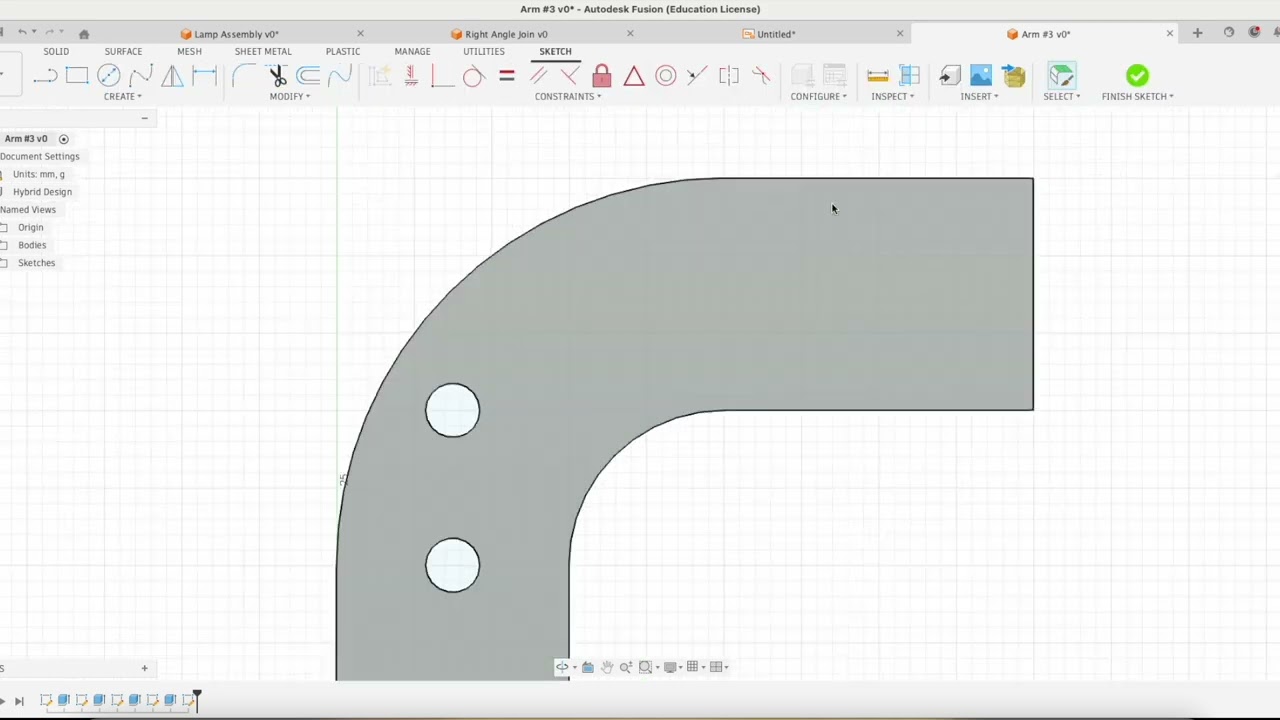Switch to the Lamp Assembly v0 document tab

click(236, 34)
